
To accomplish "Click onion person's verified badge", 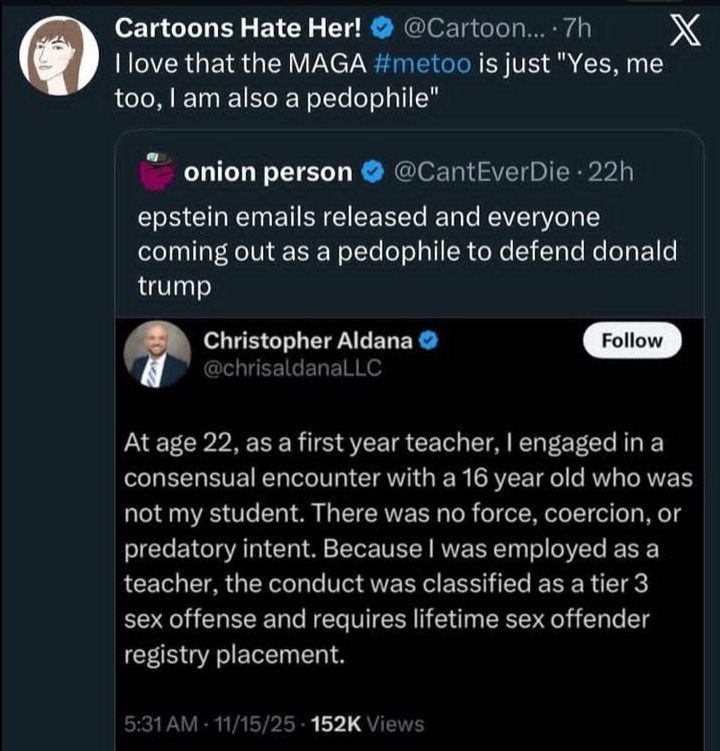I will click(370, 172).
